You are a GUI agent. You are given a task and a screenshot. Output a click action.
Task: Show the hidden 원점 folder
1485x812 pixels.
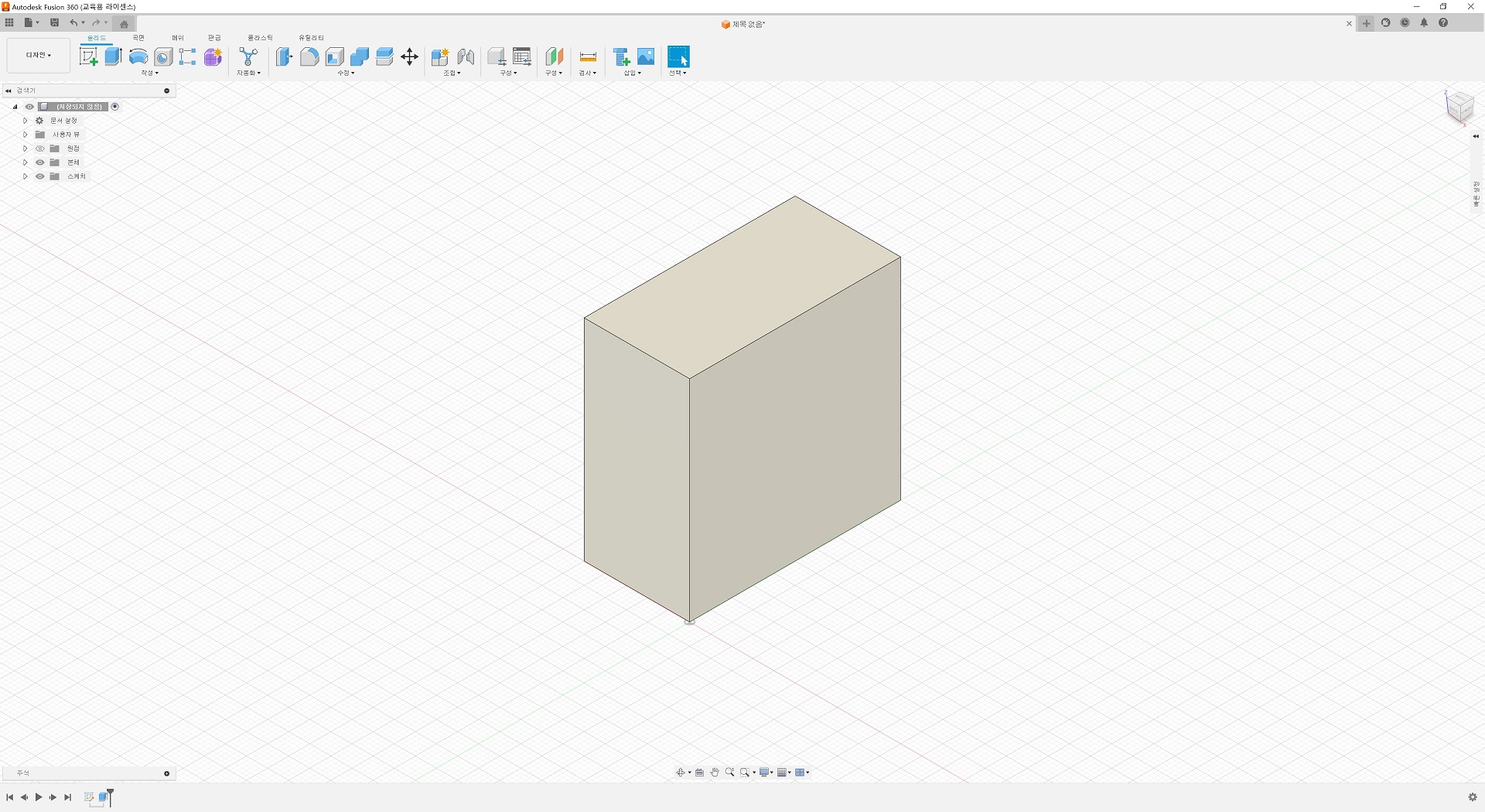tap(40, 148)
